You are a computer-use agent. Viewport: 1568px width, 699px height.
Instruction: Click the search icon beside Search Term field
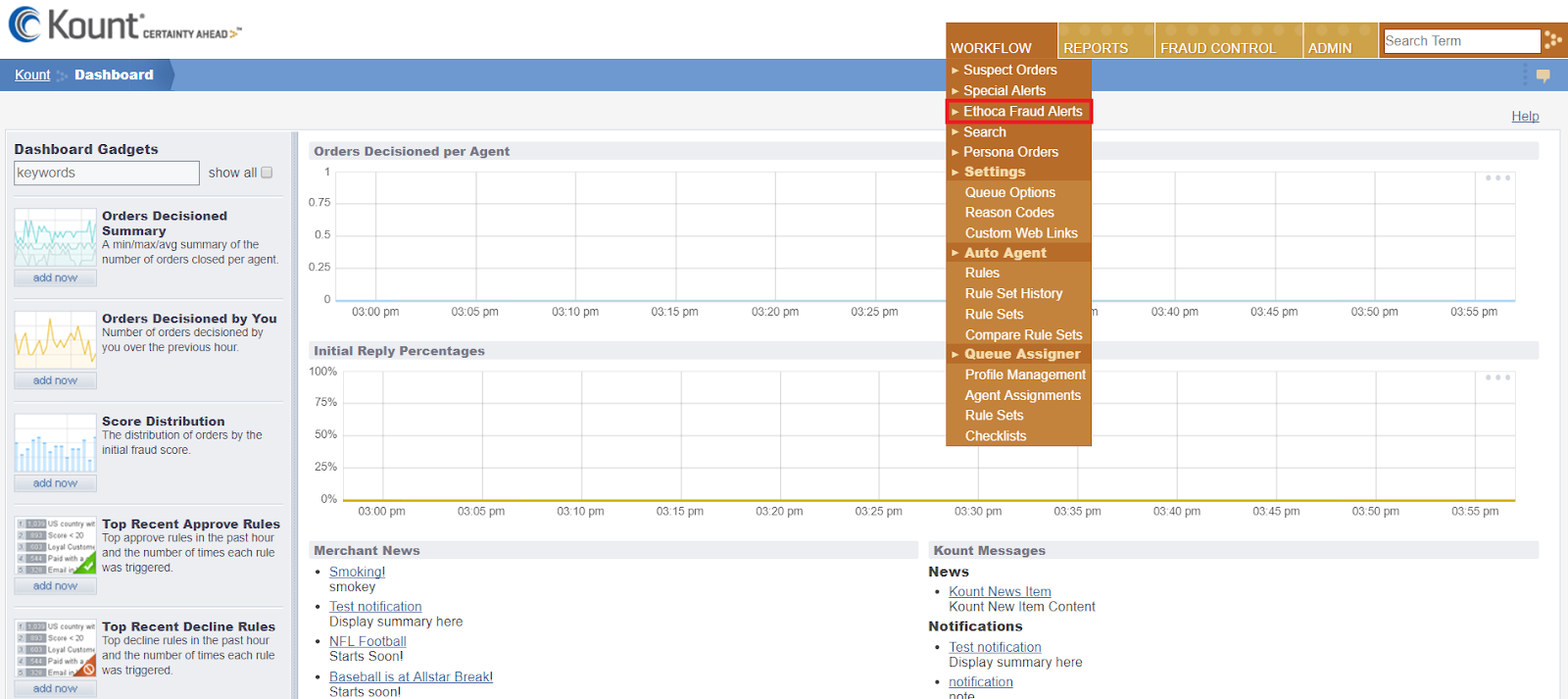tap(1553, 40)
